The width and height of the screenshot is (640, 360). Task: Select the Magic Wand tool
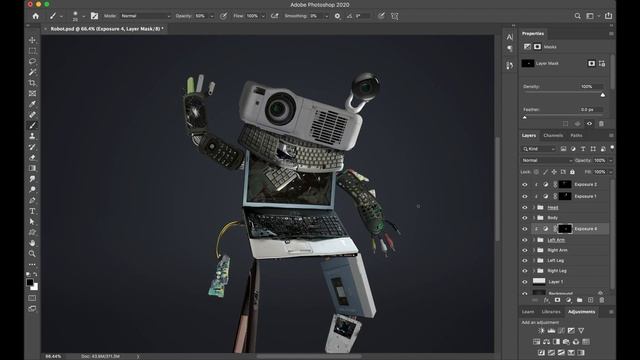click(x=32, y=72)
